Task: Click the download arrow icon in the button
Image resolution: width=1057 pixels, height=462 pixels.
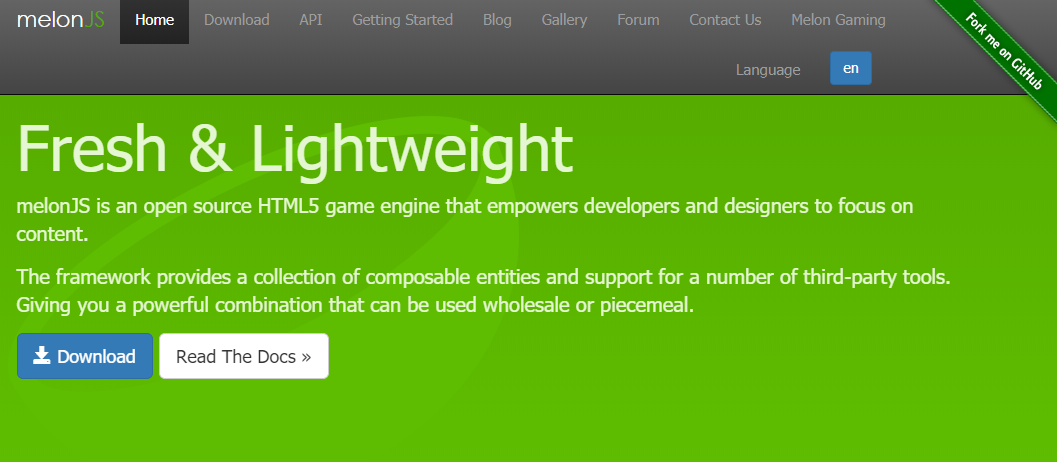Action: [42, 355]
